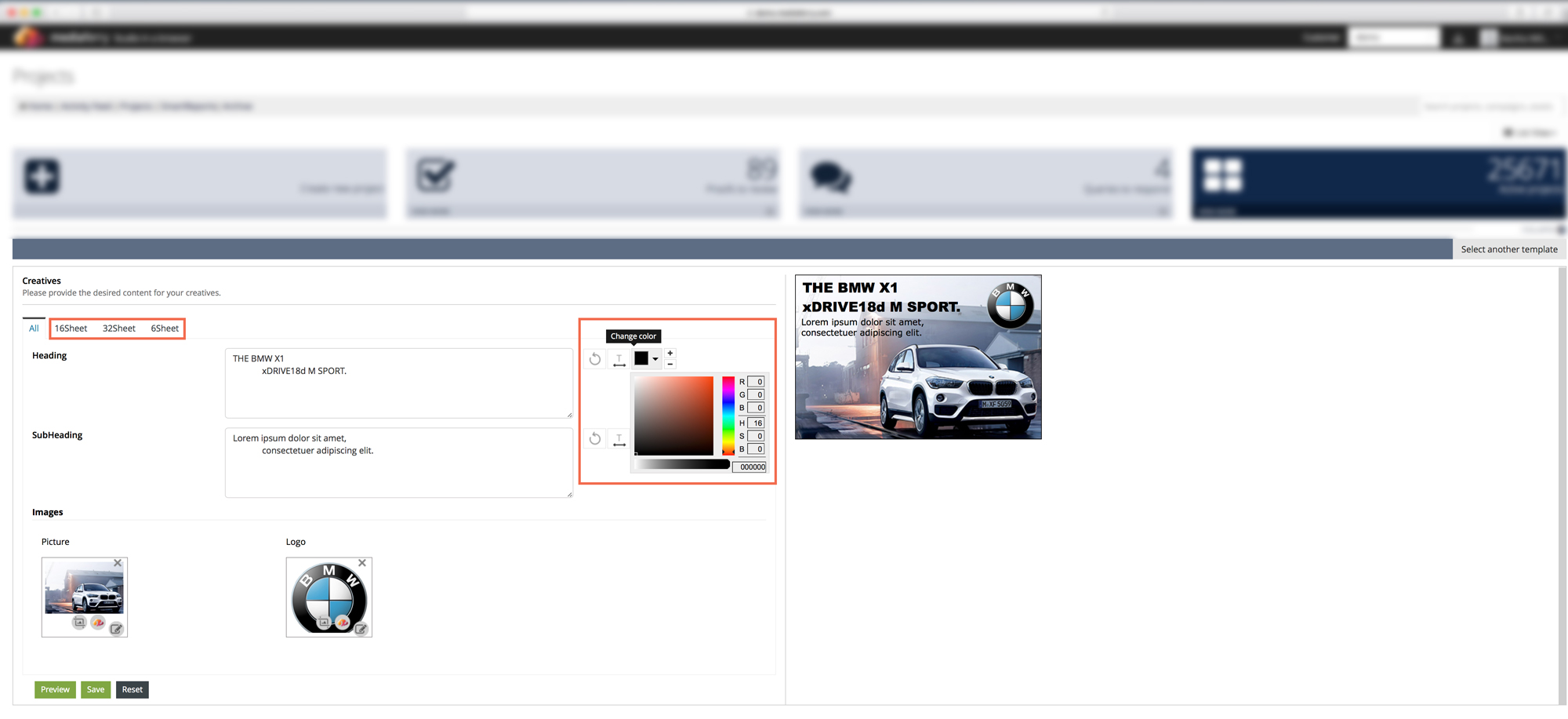The image size is (1568, 719).
Task: Remove the Picture image with X
Action: (118, 563)
